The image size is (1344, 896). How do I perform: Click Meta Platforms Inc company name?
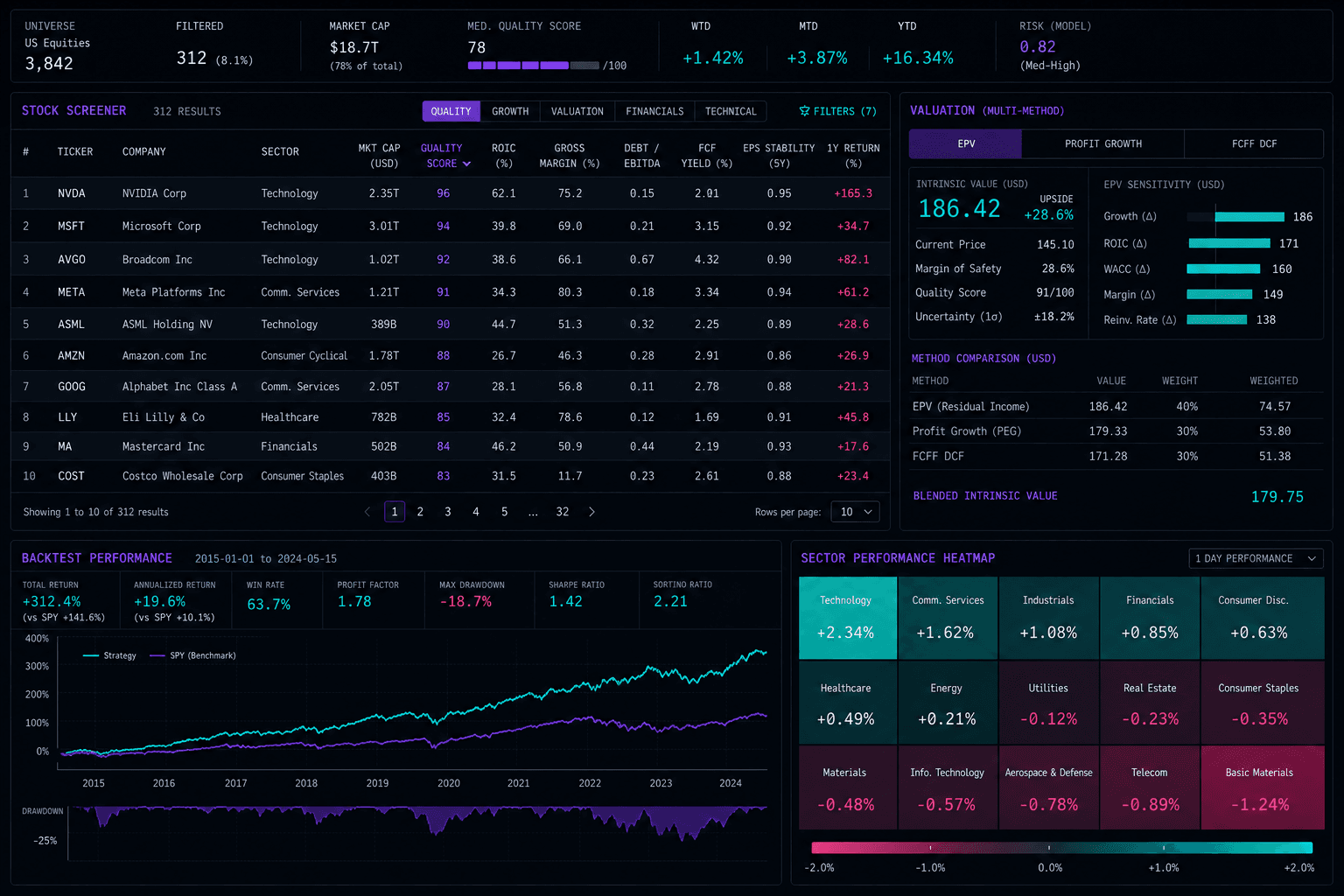pyautogui.click(x=173, y=292)
